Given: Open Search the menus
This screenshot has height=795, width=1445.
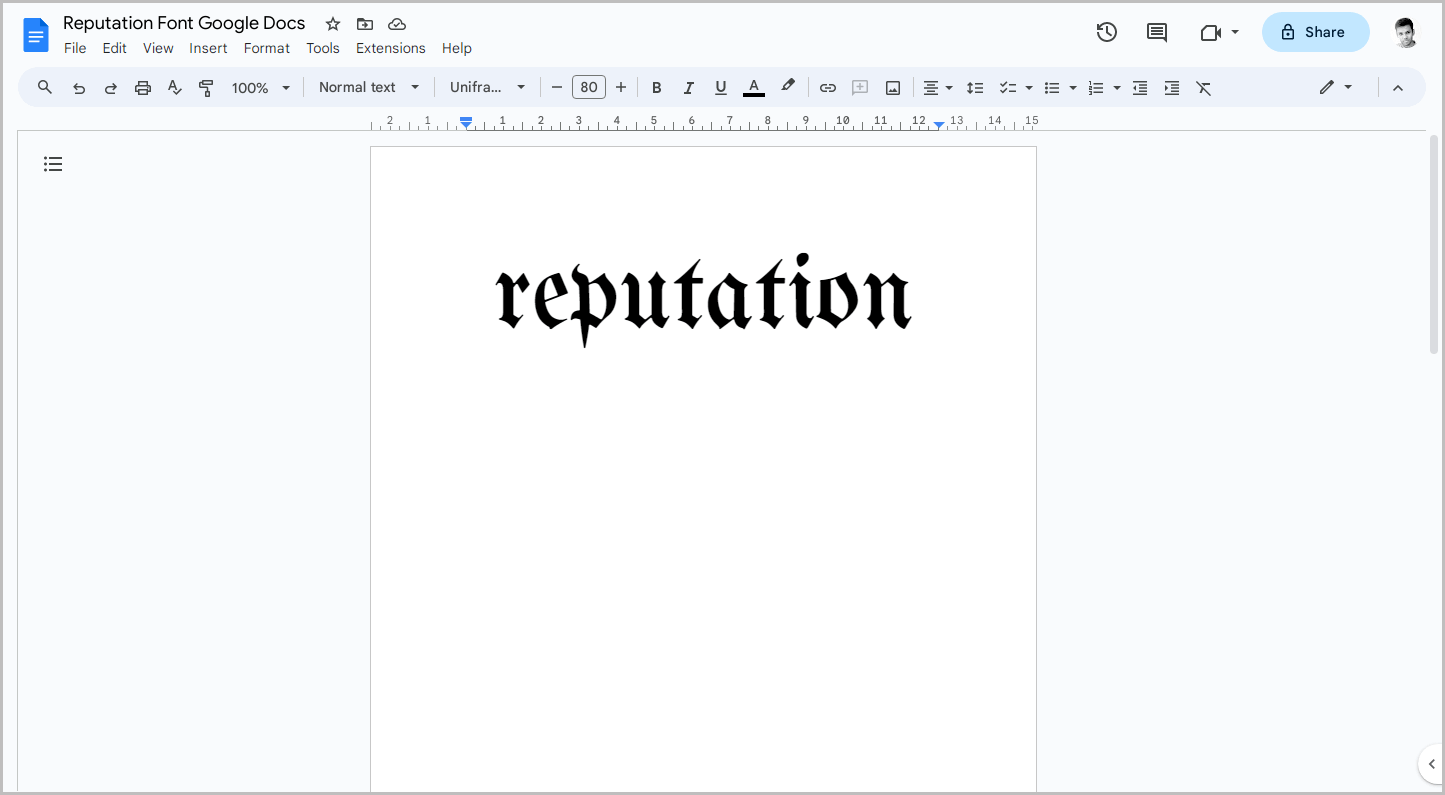Looking at the screenshot, I should coord(44,87).
